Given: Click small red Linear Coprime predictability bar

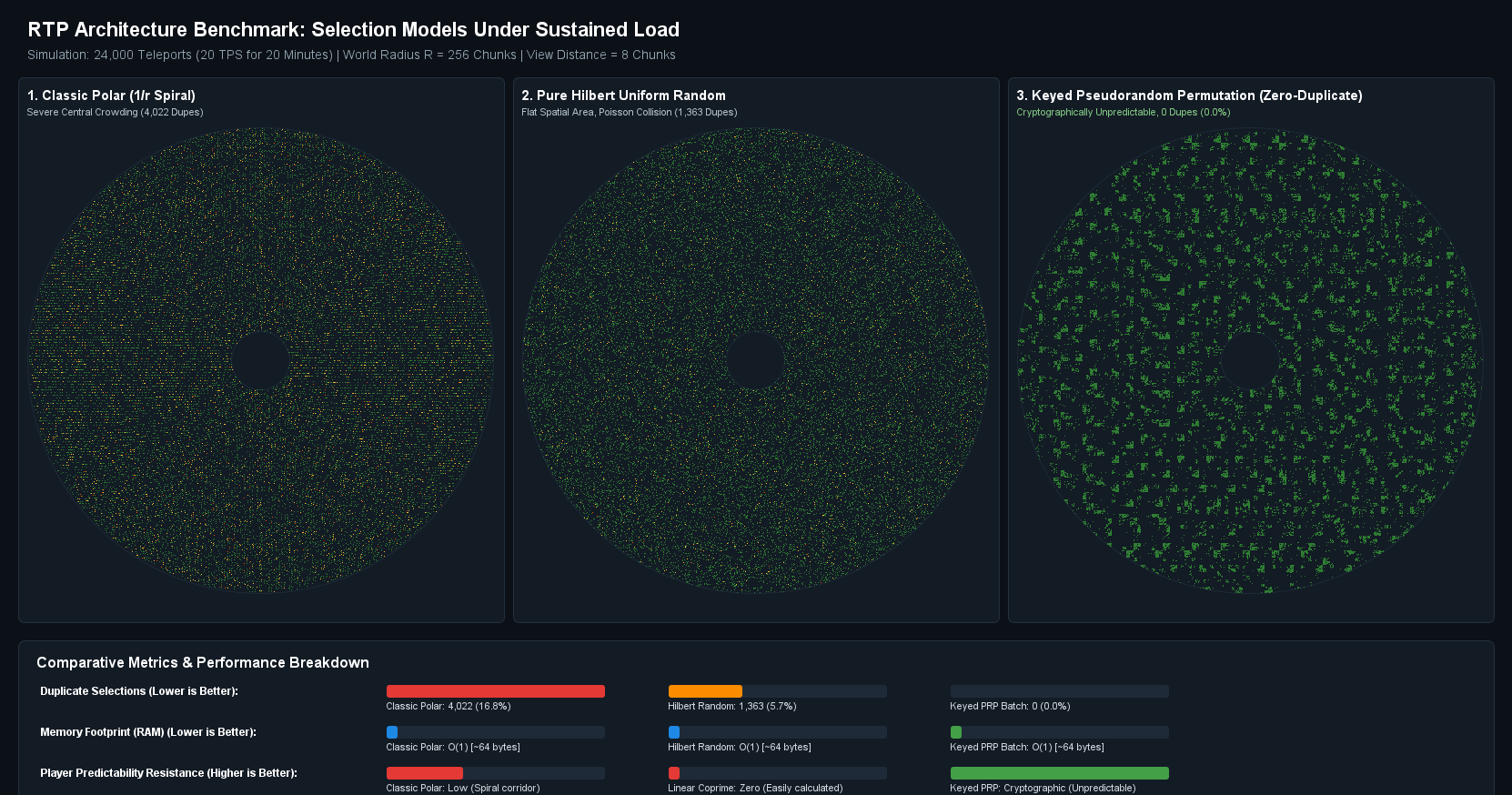Looking at the screenshot, I should click(x=674, y=773).
